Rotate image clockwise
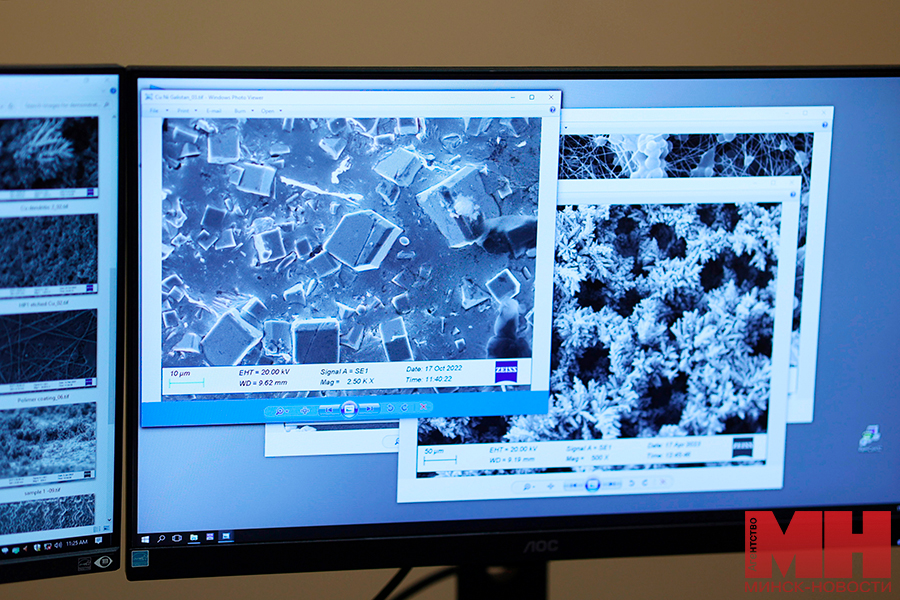Screen dimensions: 900x600 [x=405, y=408]
